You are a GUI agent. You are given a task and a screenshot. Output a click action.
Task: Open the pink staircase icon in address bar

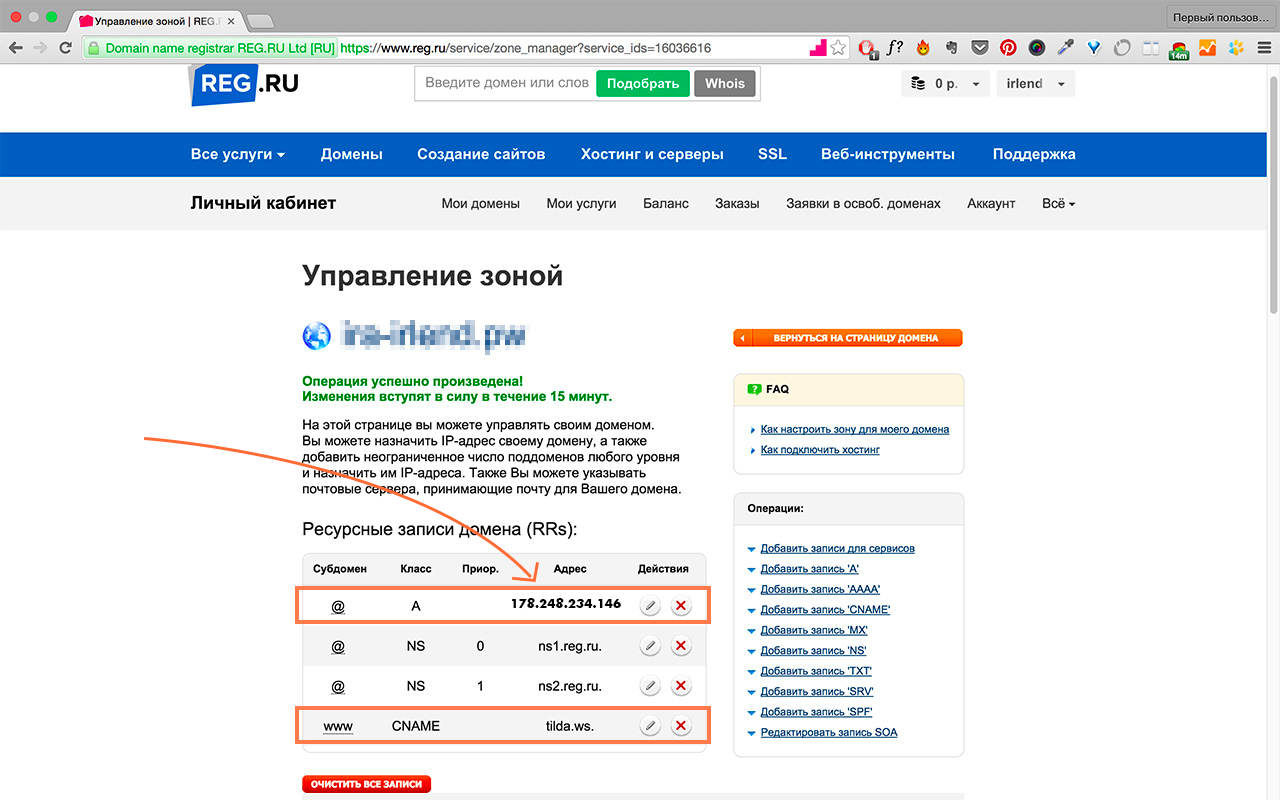point(817,47)
